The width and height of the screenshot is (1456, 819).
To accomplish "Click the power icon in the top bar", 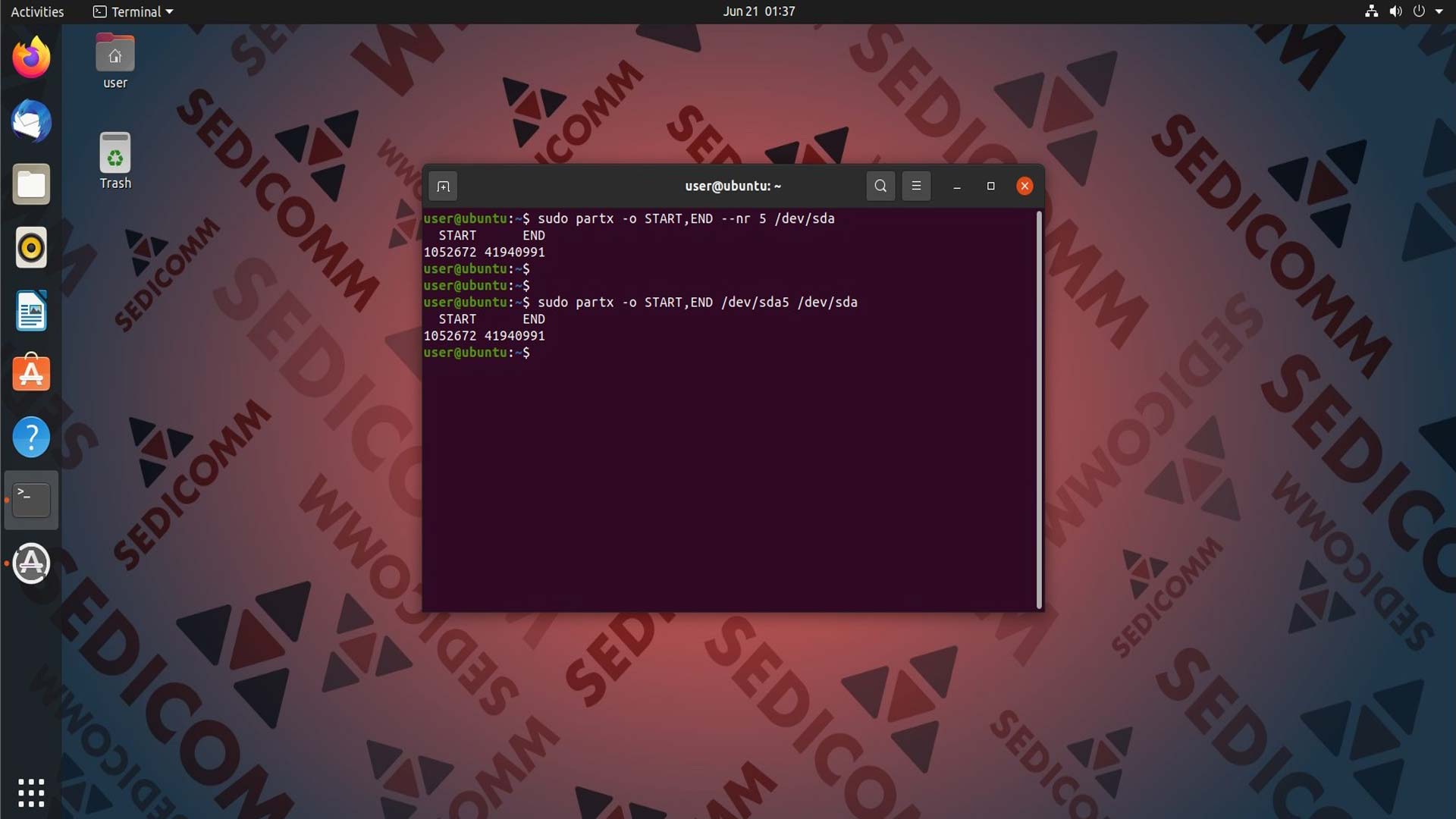I will pyautogui.click(x=1419, y=11).
